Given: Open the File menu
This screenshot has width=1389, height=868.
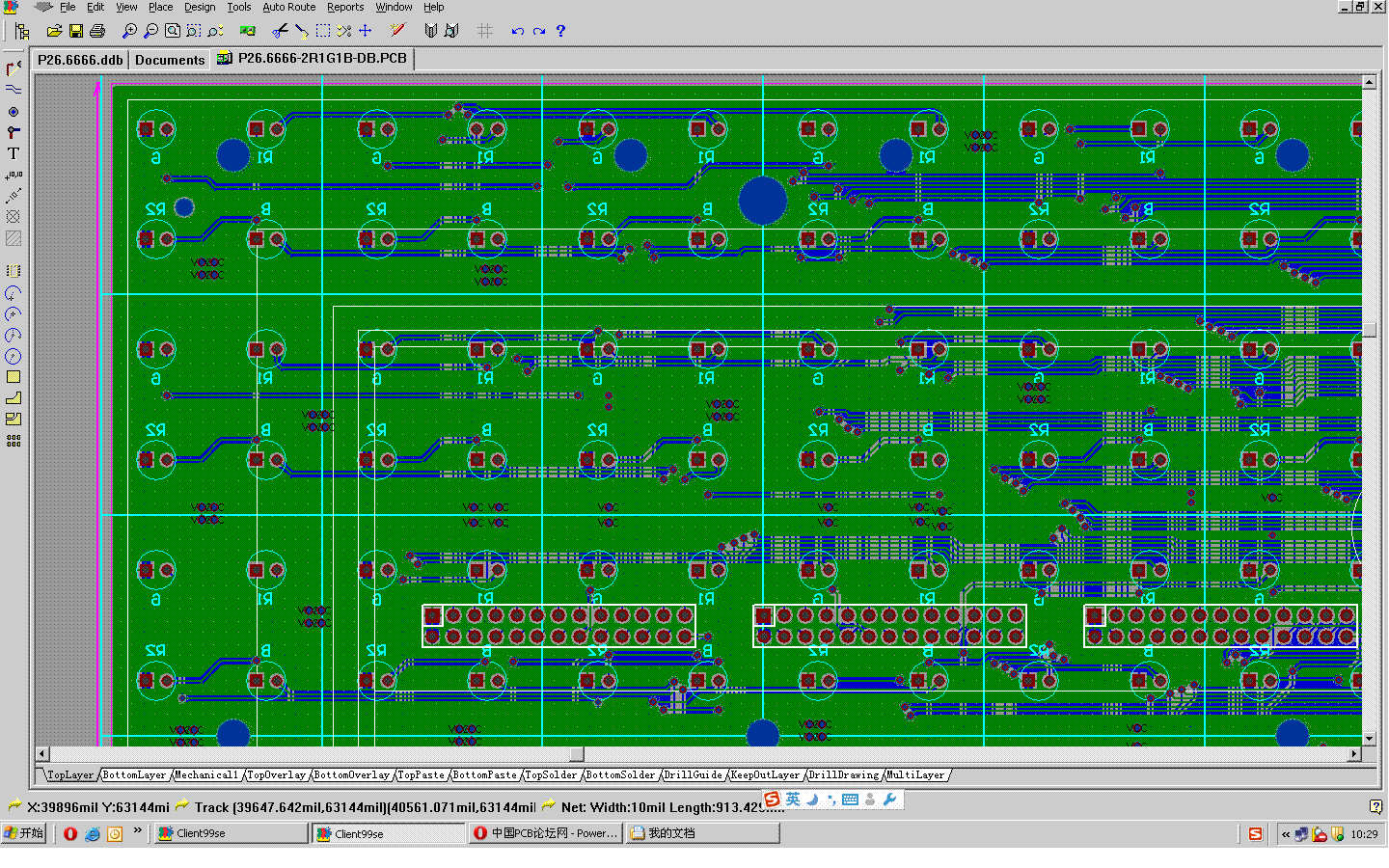Looking at the screenshot, I should (68, 7).
